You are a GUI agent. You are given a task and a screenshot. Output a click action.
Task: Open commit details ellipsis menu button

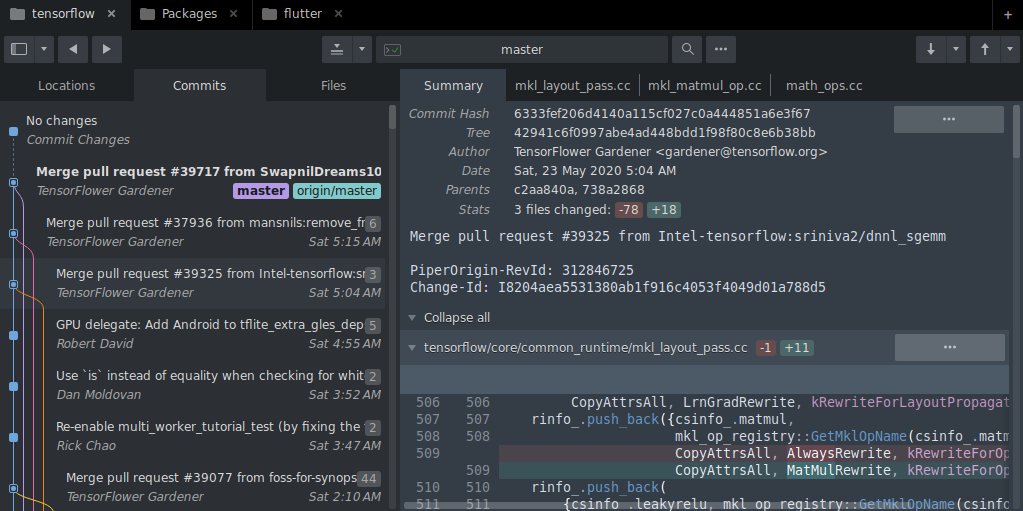point(949,119)
